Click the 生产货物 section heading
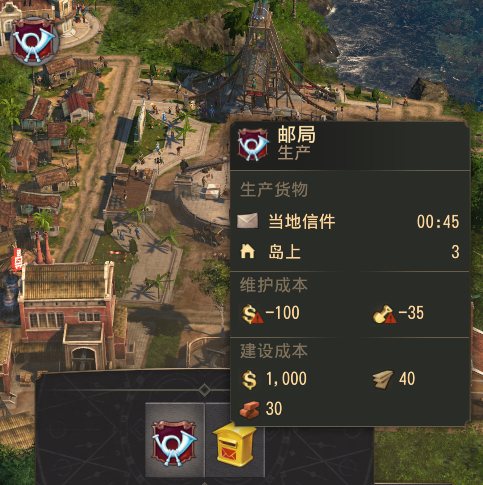The height and width of the screenshot is (485, 483). click(x=274, y=190)
